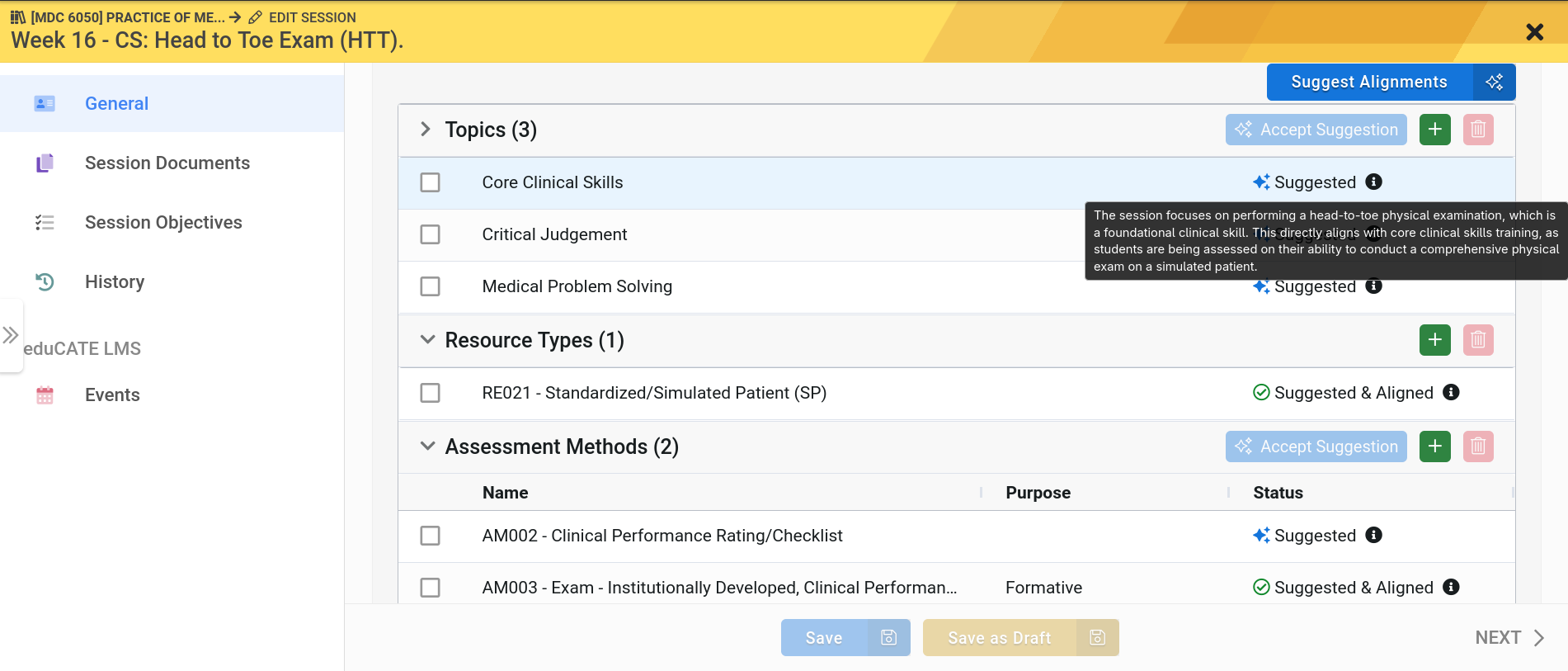
Task: Click the Formative purpose cell
Action: click(1043, 588)
